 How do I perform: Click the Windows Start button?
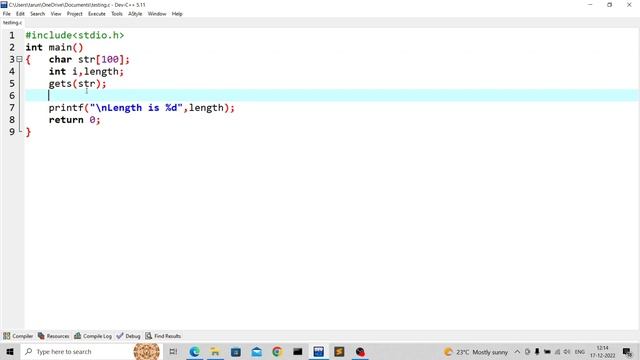(10, 351)
